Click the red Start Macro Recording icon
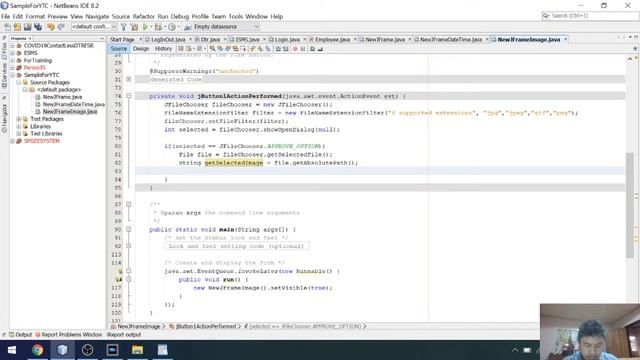Image resolution: width=640 pixels, height=360 pixels. [x=295, y=49]
